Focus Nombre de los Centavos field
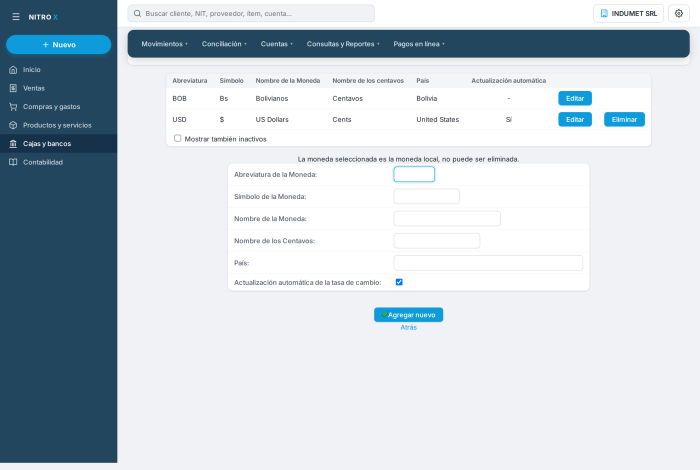 (437, 241)
